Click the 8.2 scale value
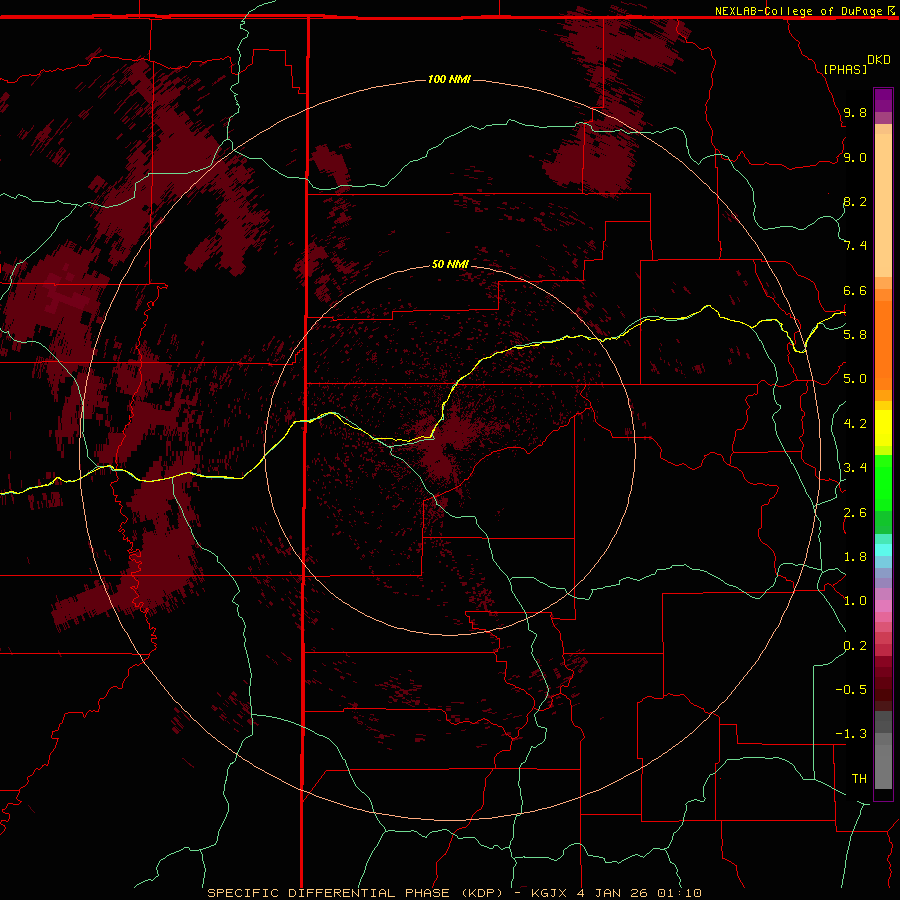The width and height of the screenshot is (900, 900). [x=855, y=201]
